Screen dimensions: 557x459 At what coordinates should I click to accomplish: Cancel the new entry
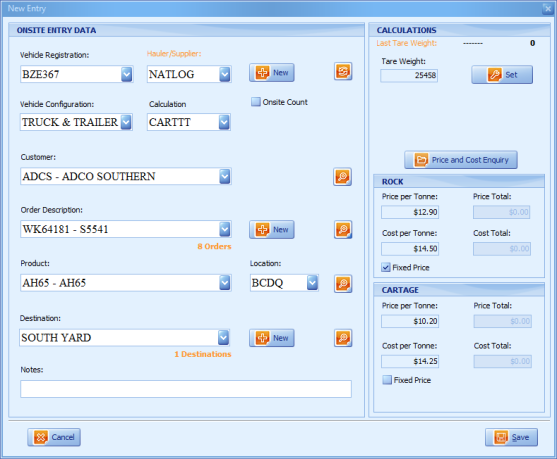pos(54,437)
